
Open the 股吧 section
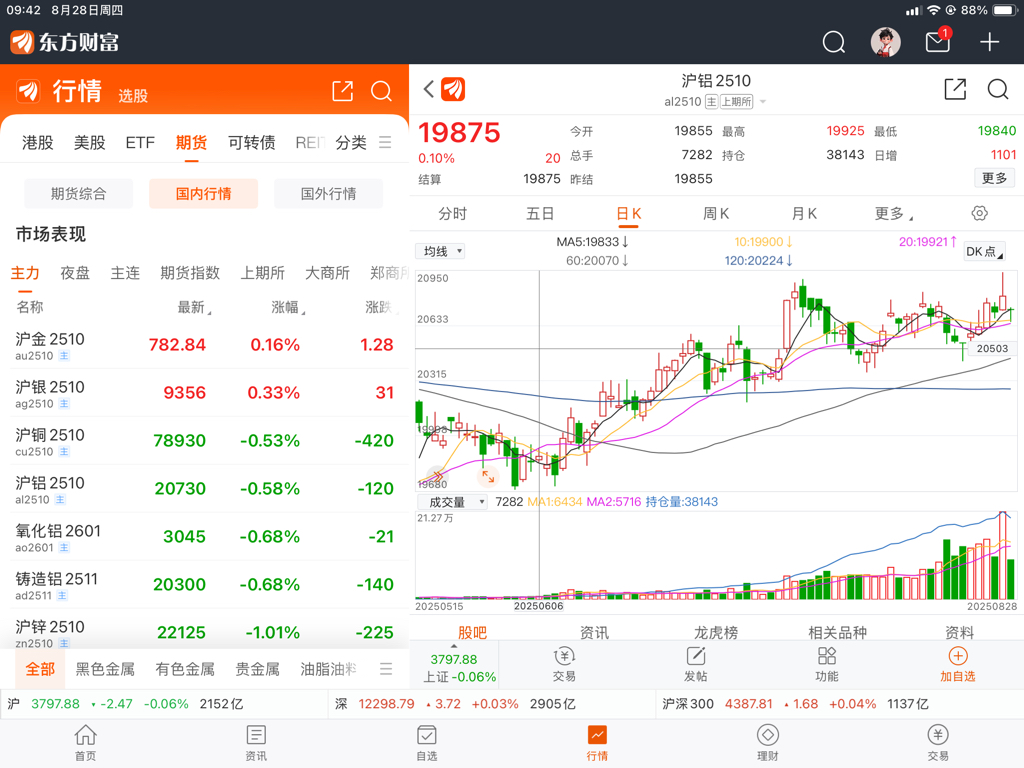pyautogui.click(x=472, y=632)
